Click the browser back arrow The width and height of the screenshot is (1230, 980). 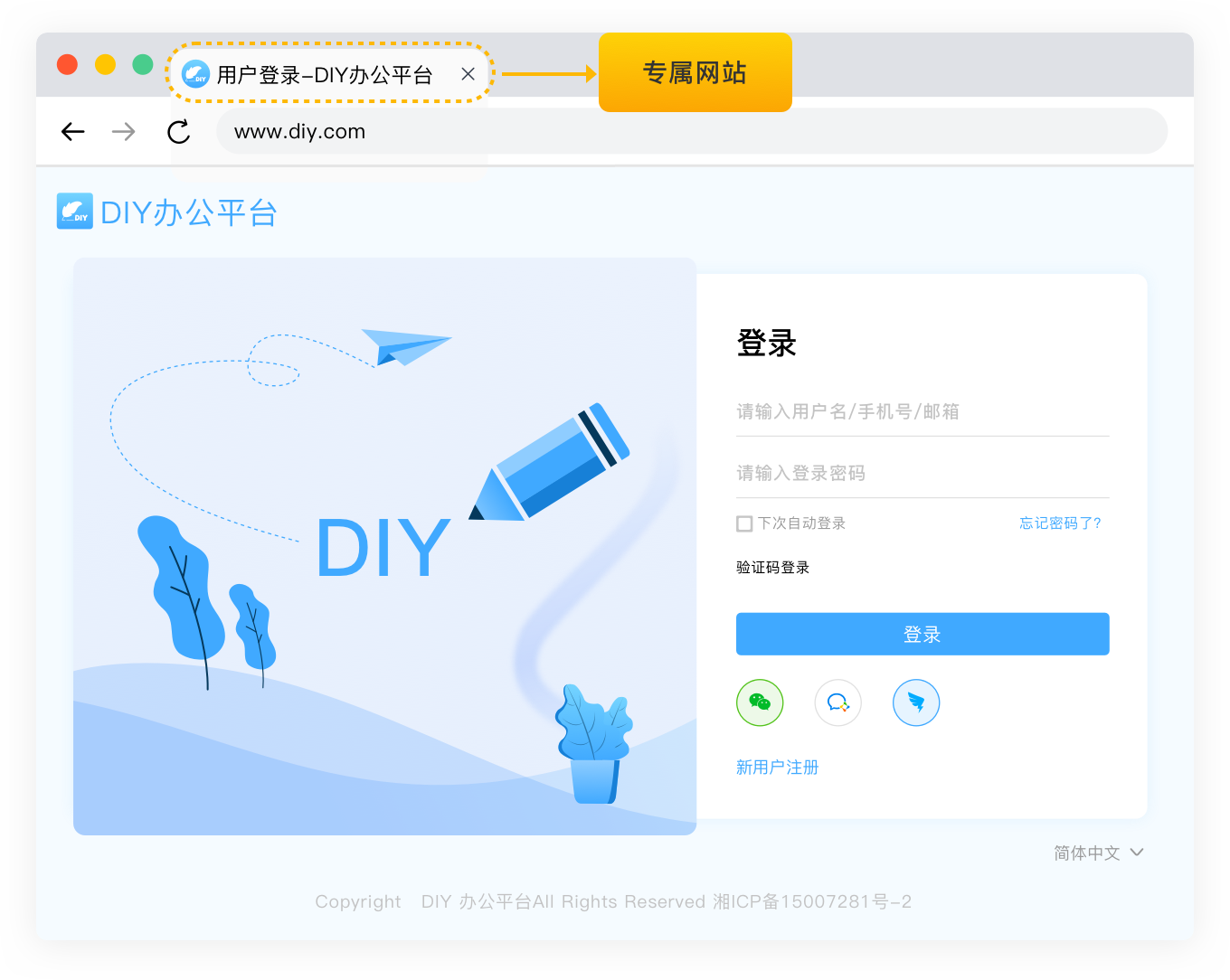[x=72, y=131]
